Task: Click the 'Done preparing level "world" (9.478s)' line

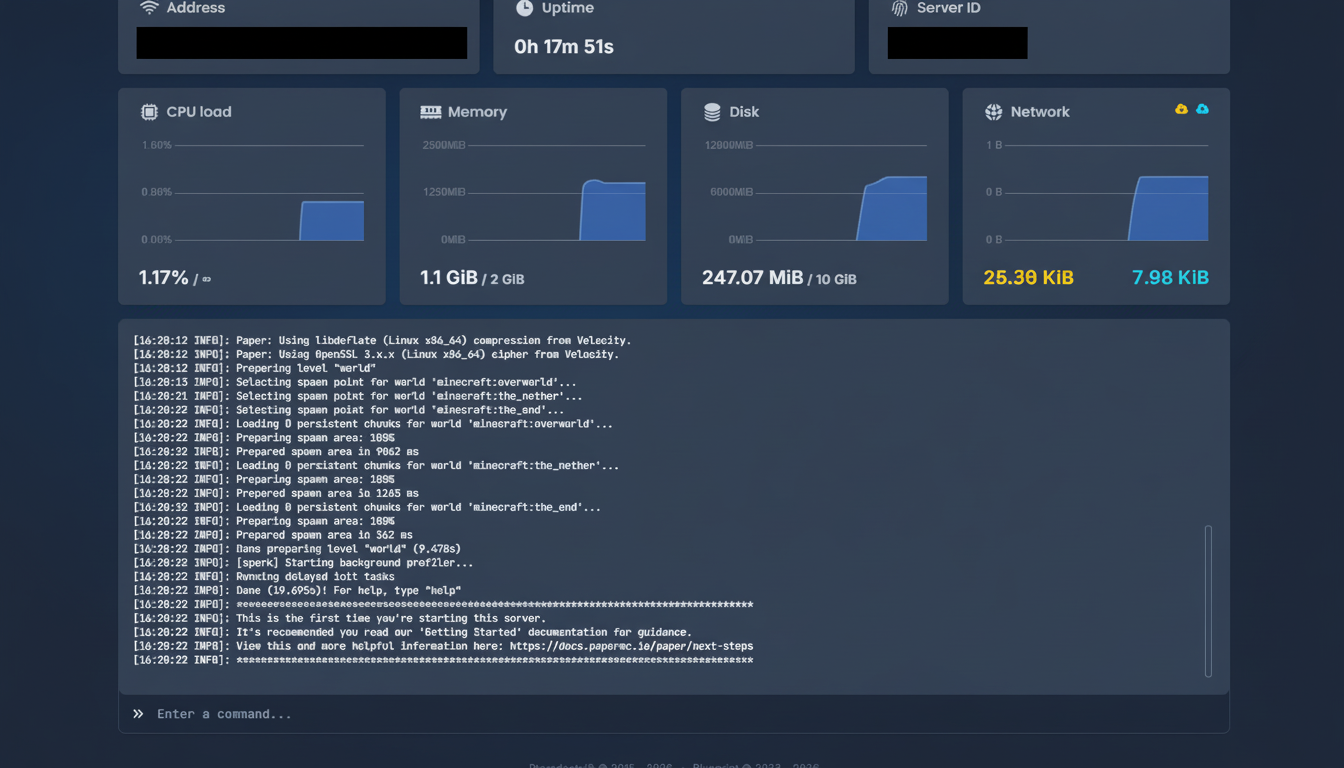Action: 297,550
